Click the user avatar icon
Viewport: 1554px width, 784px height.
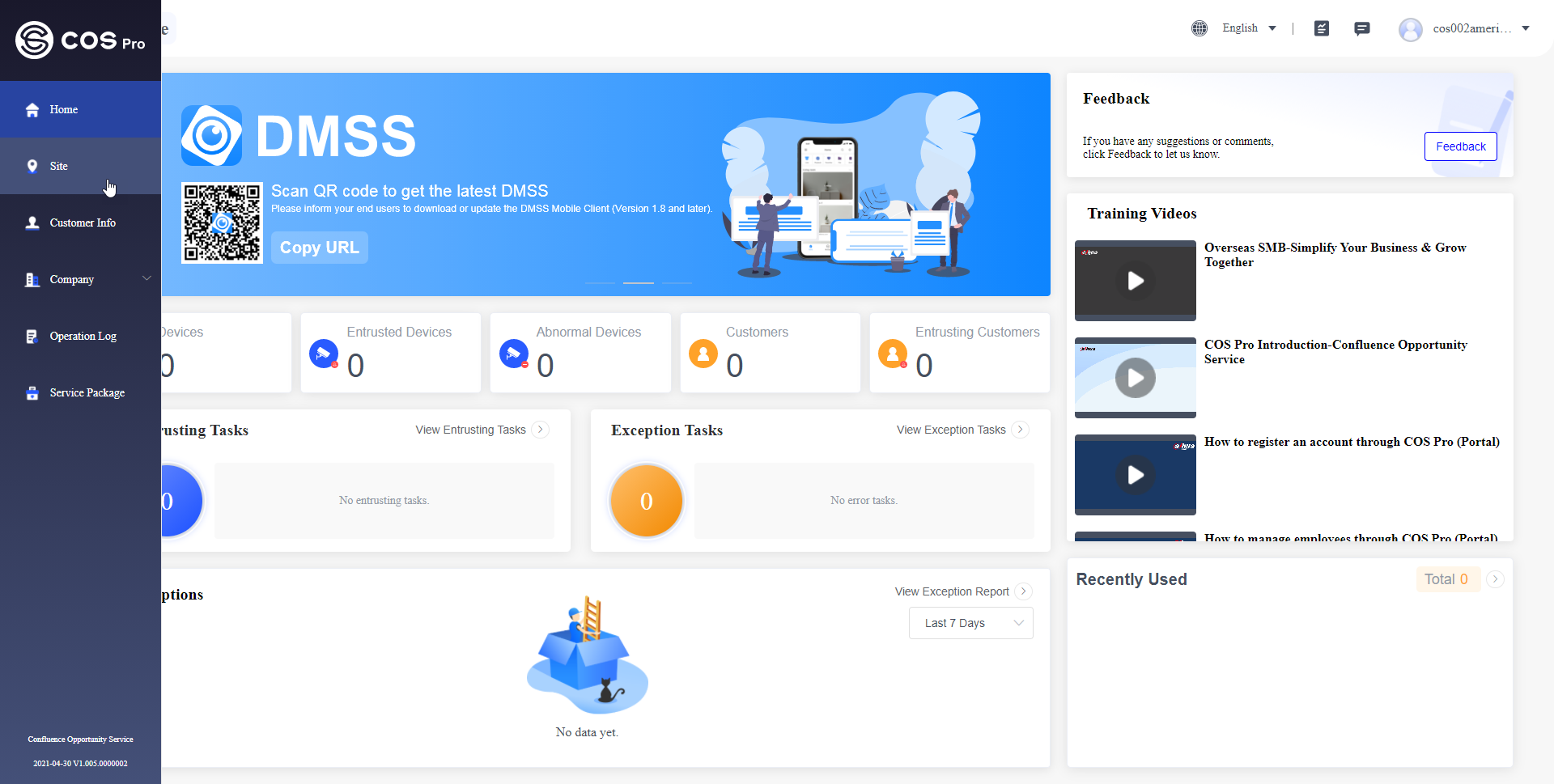(1411, 29)
